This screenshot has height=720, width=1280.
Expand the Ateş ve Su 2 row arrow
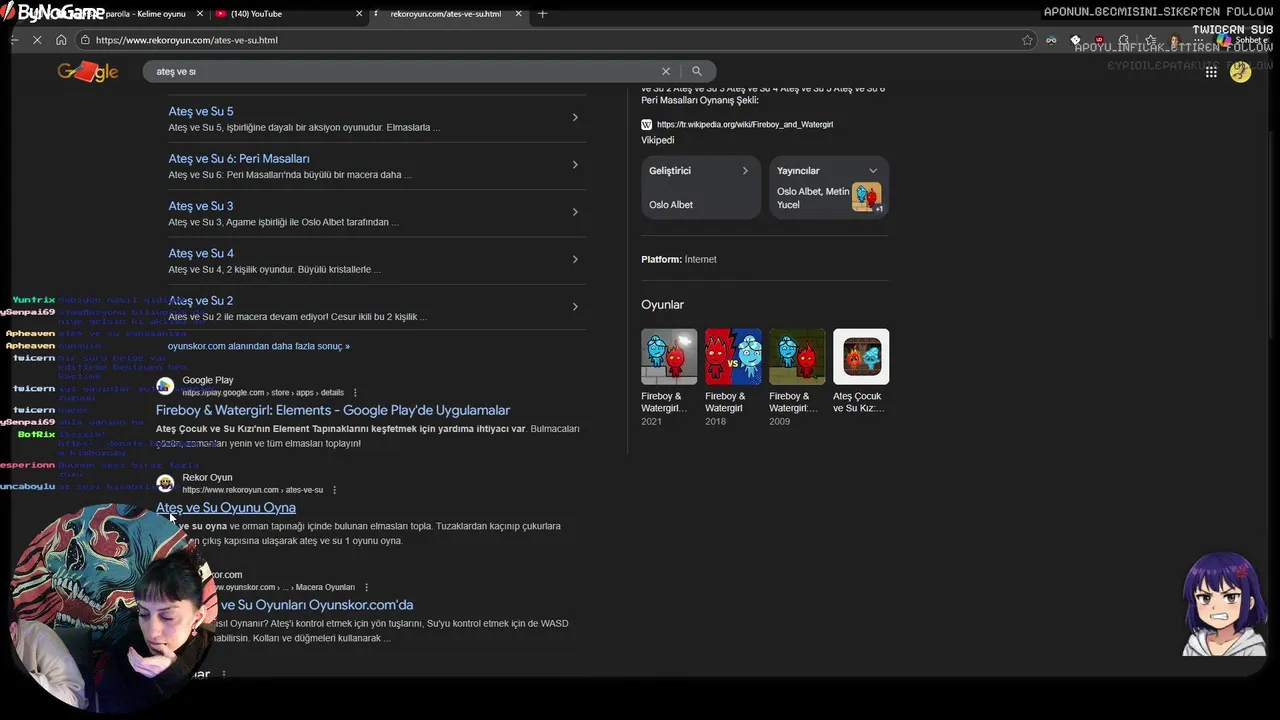click(575, 306)
